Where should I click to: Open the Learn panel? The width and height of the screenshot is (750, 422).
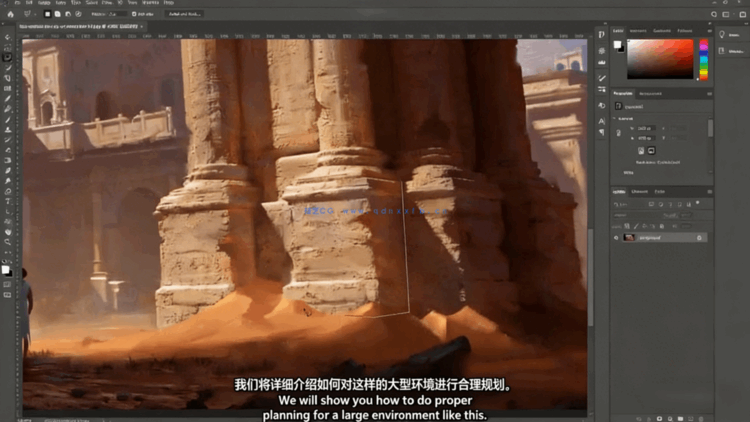(728, 34)
